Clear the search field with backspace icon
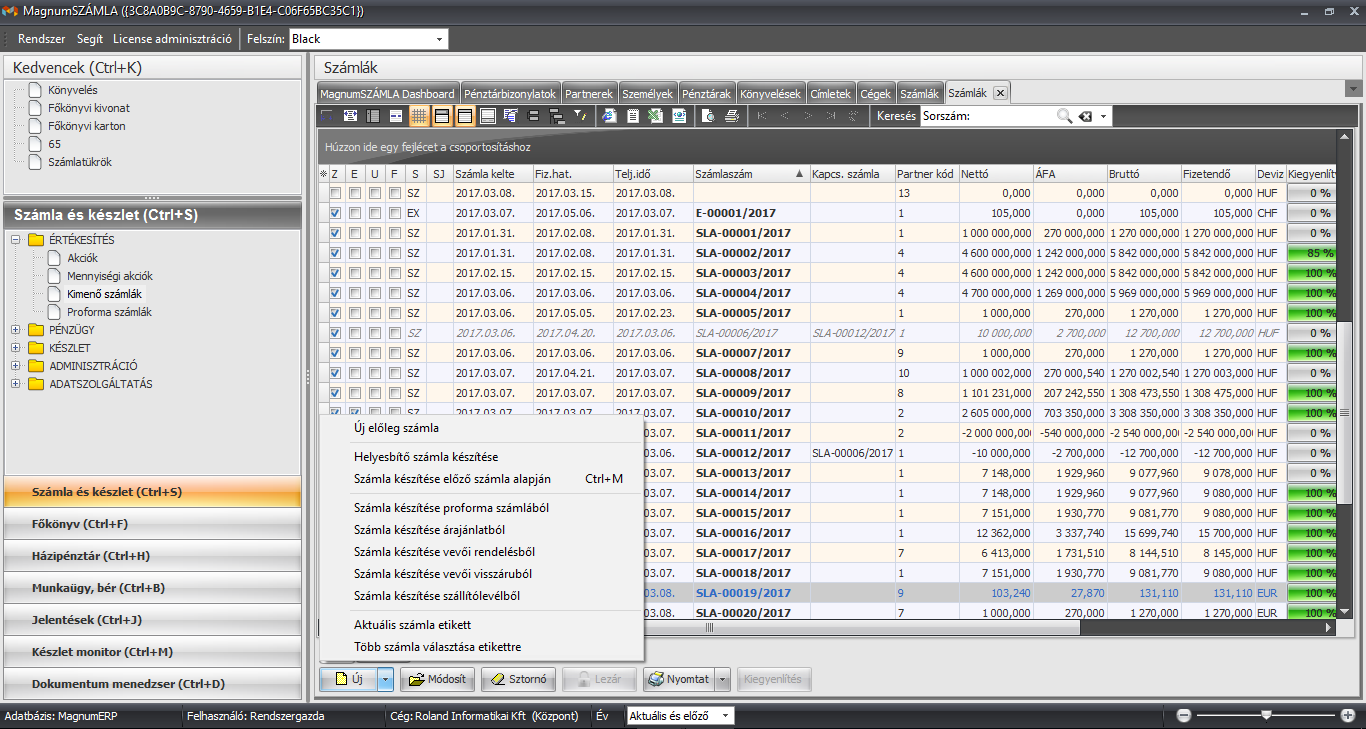This screenshot has height=729, width=1366. coord(1086,117)
